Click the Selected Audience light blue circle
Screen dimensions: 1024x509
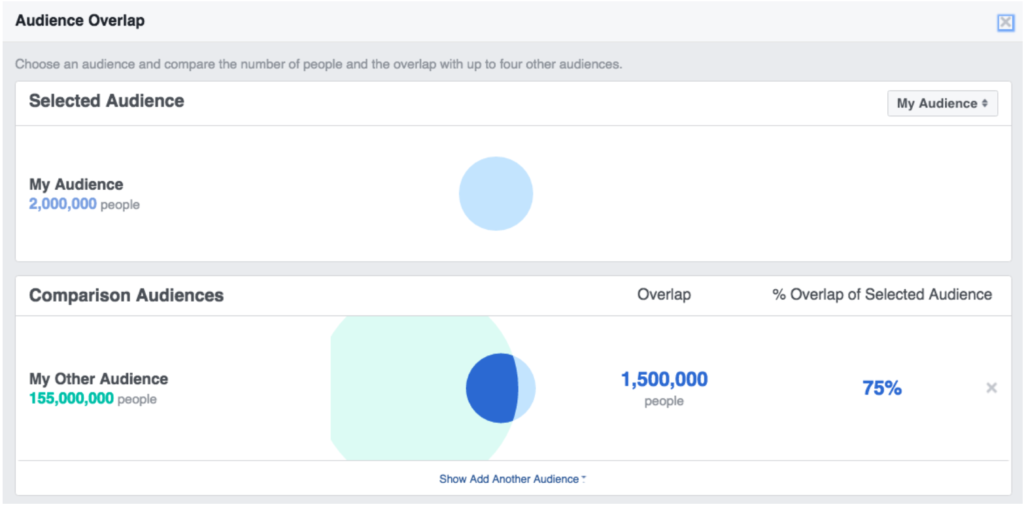tap(496, 193)
